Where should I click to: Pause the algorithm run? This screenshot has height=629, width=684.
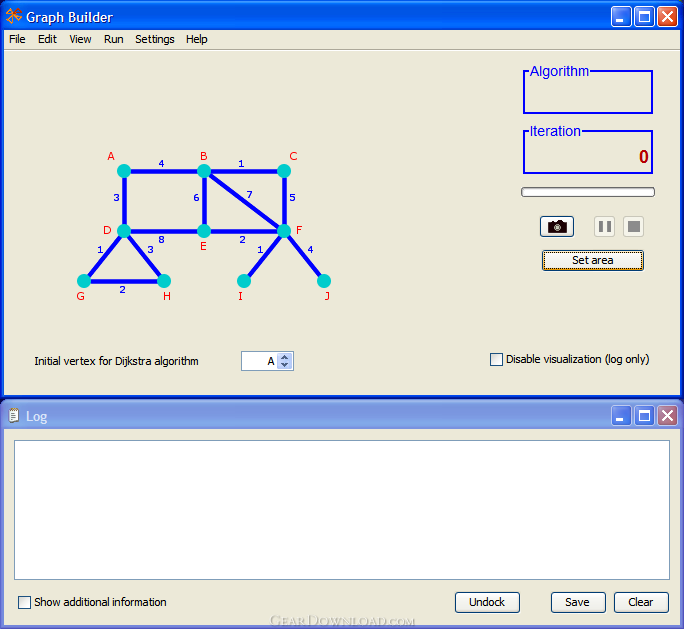click(x=604, y=226)
